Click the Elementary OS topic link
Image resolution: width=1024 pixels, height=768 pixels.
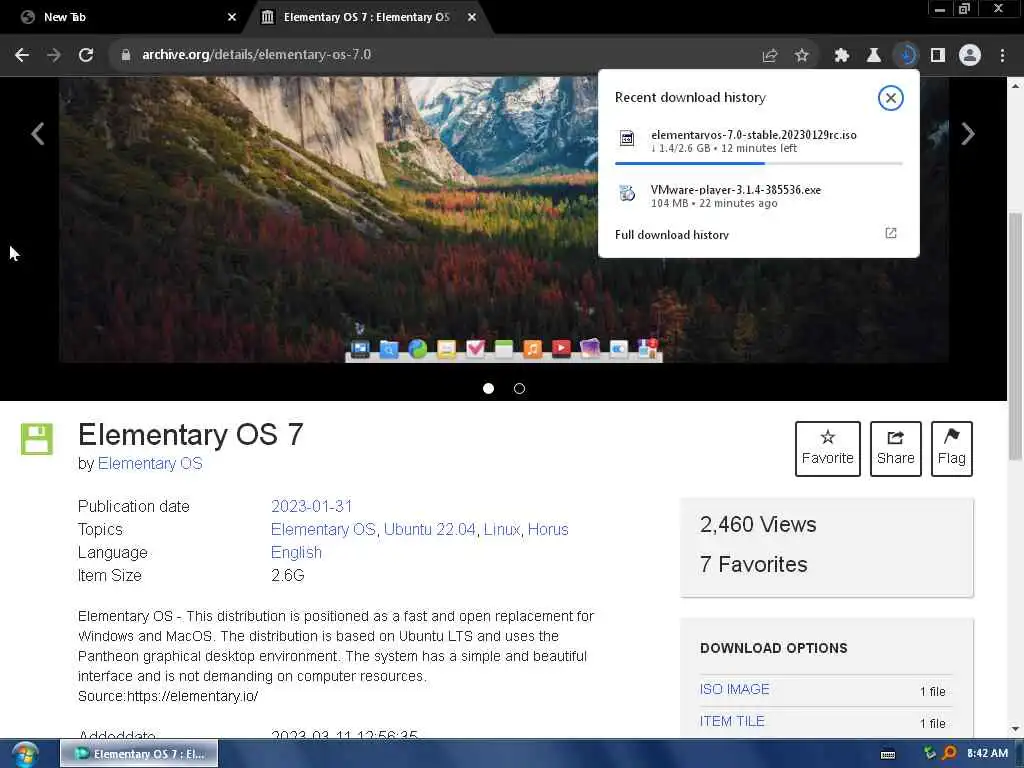pos(323,529)
